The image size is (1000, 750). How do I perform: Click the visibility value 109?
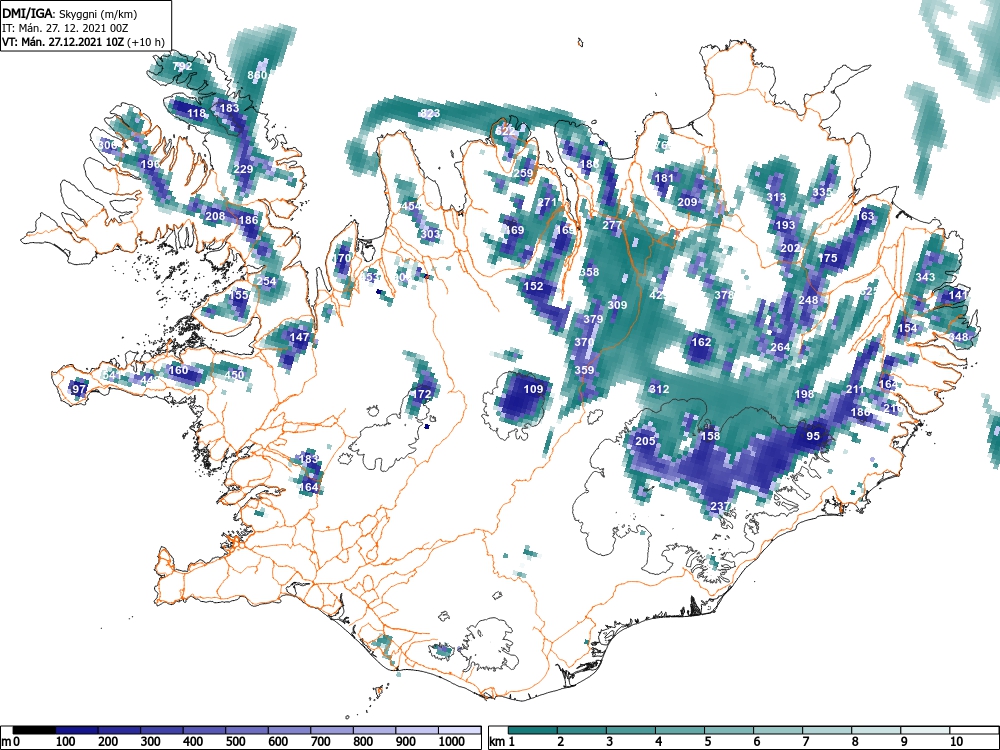click(x=533, y=389)
